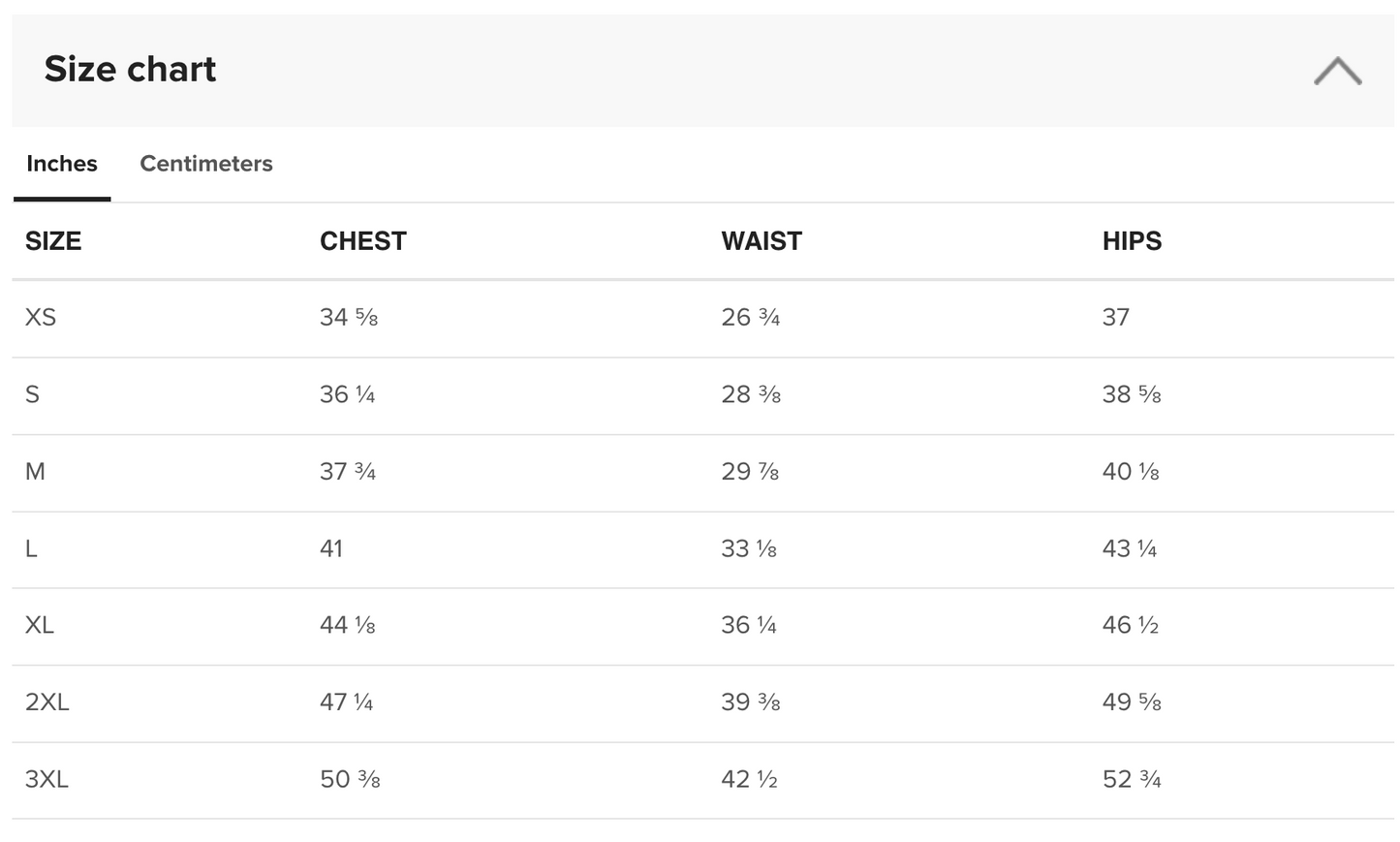
Task: Click the chest value 37 ¾ for M
Action: 348,472
